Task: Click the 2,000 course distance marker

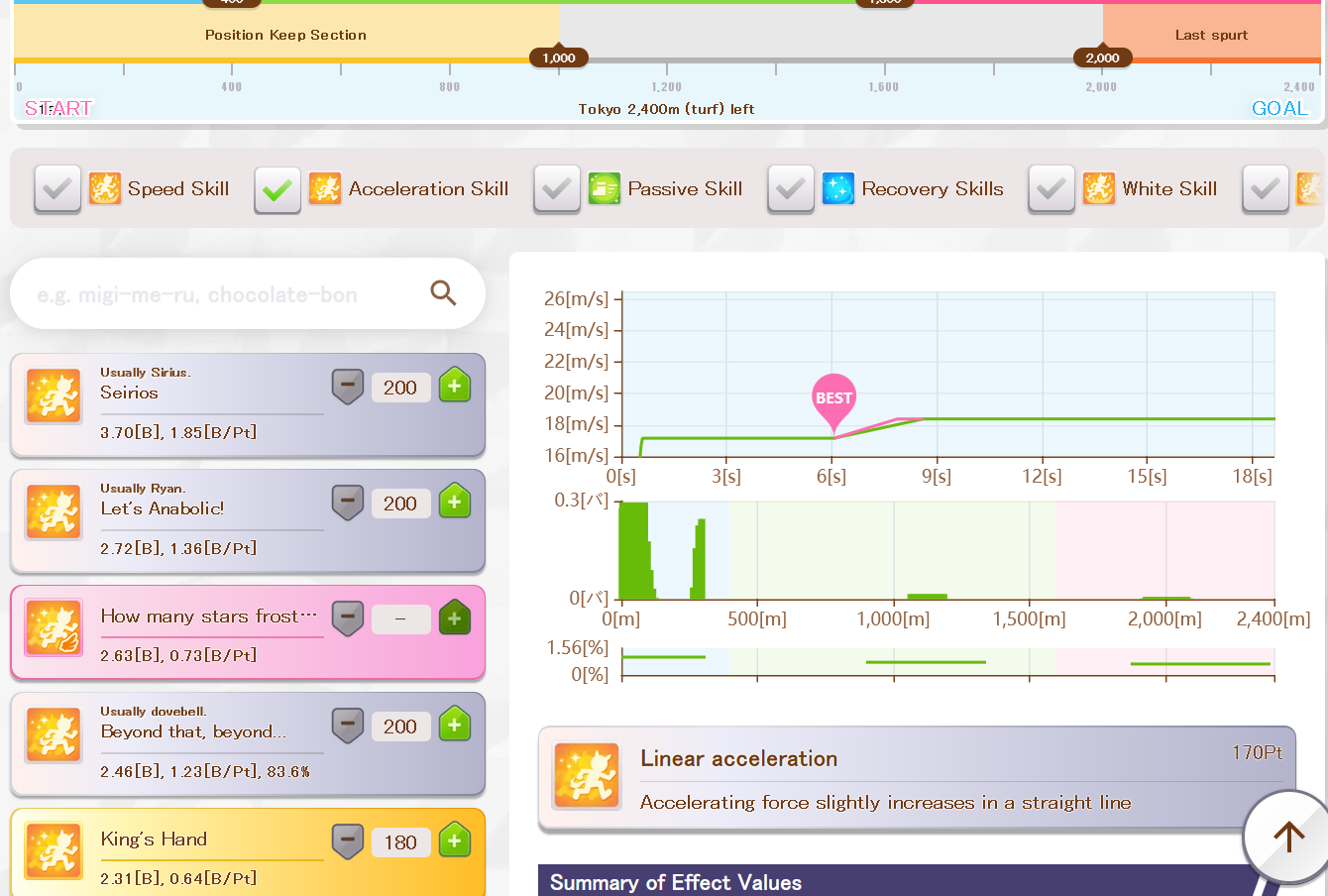Action: point(1102,57)
